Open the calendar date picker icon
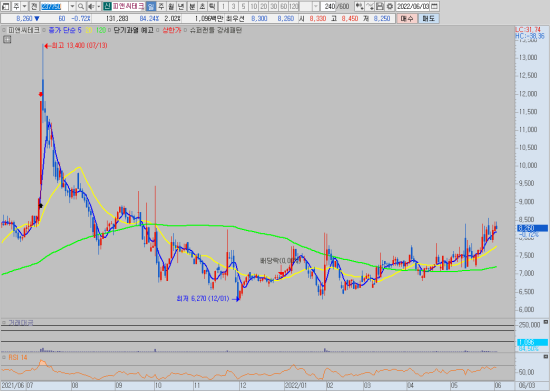 (434, 6)
